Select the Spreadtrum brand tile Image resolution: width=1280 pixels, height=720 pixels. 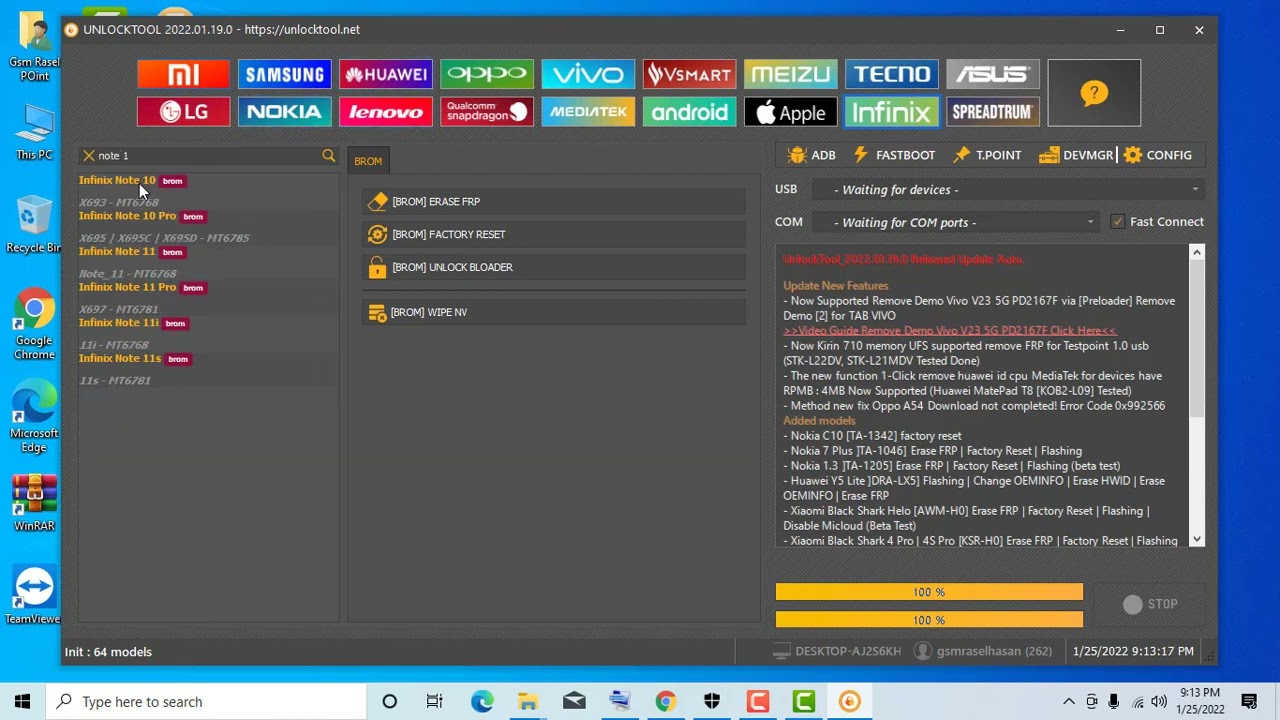[992, 112]
